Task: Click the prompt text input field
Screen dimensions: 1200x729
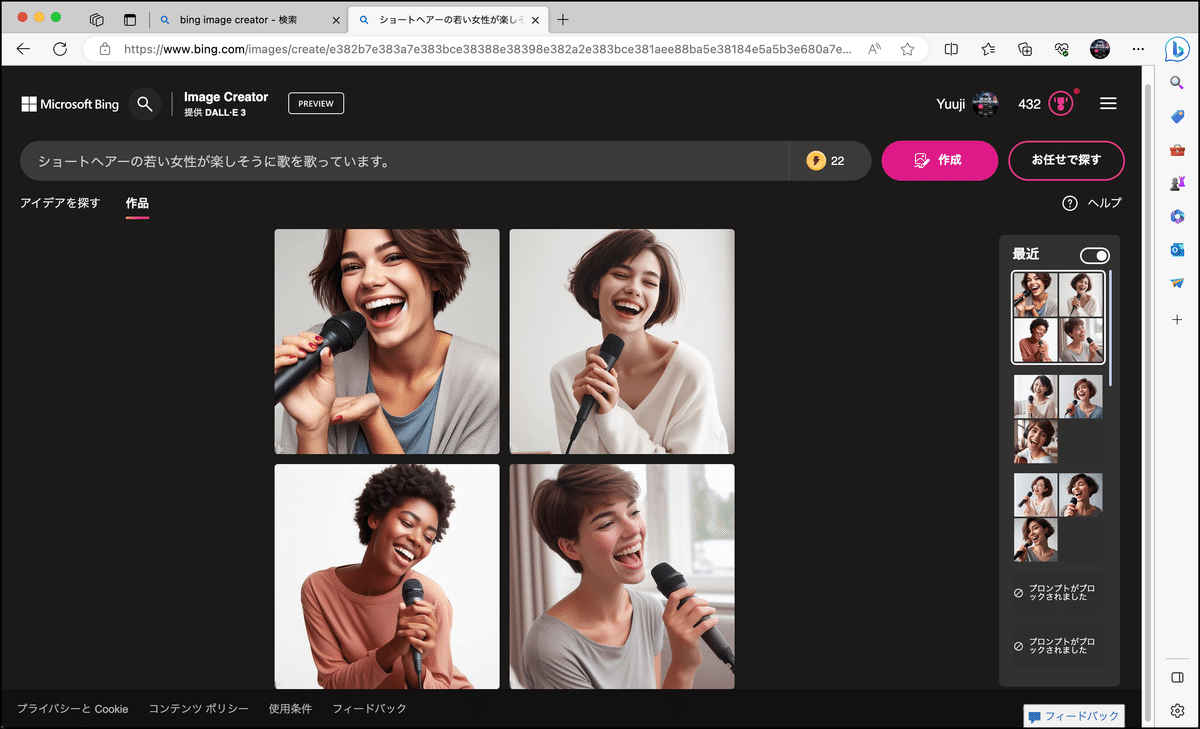Action: [404, 160]
